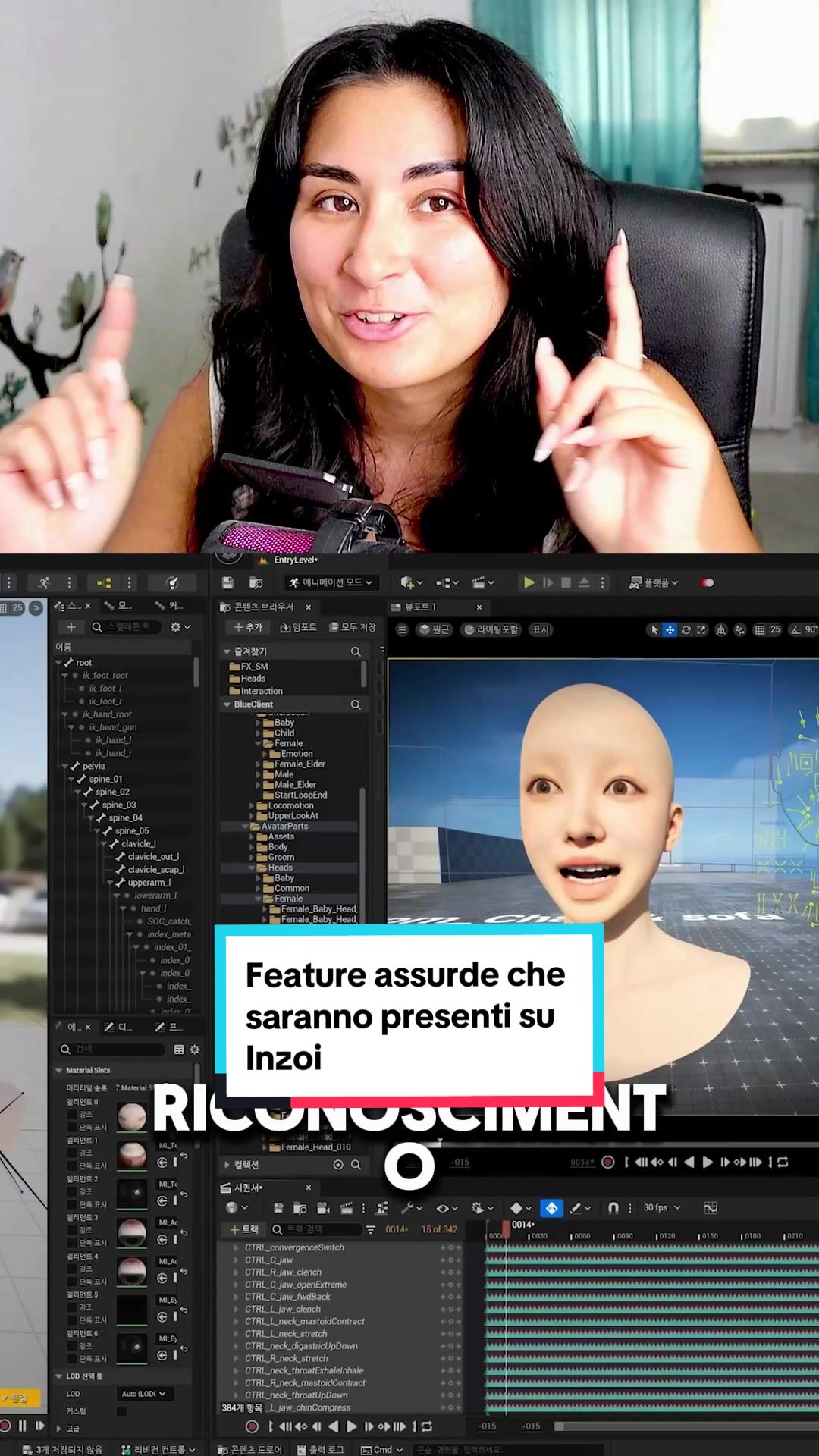Collapse the Material Slots section
Viewport: 819px width, 1456px height.
(59, 1071)
